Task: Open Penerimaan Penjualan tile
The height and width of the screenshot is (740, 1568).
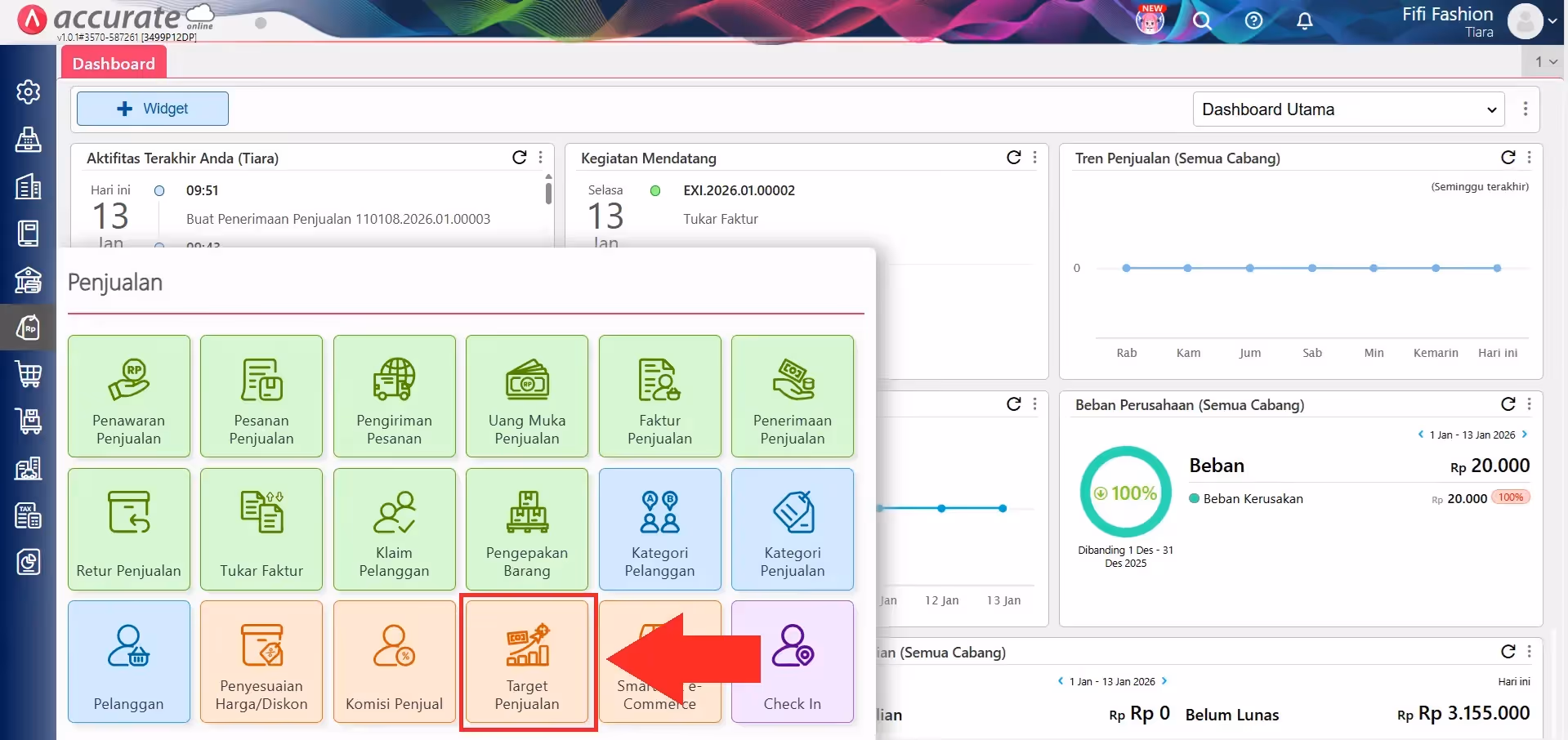Action: point(793,396)
